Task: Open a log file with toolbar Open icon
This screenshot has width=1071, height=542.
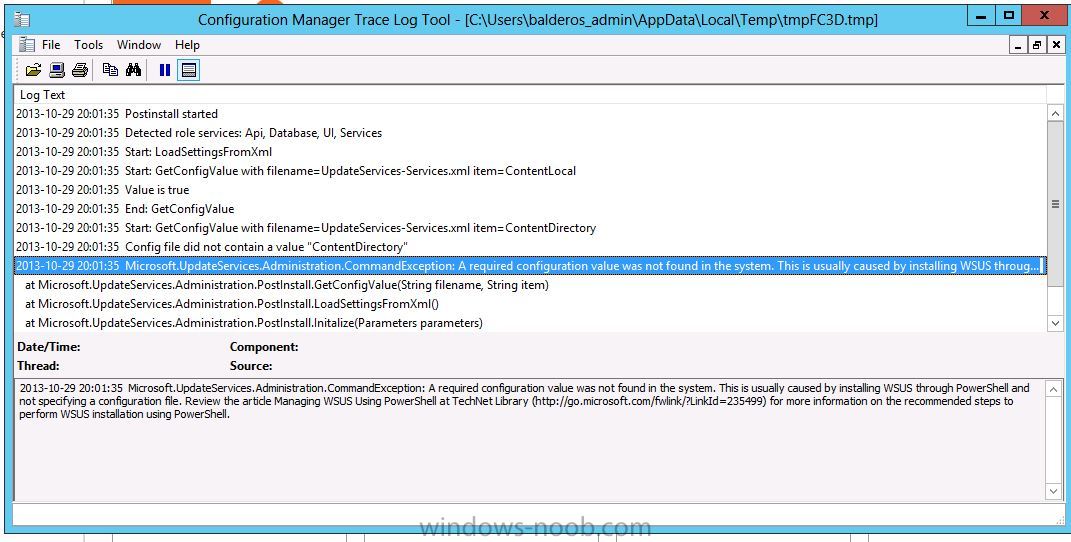Action: pos(33,70)
